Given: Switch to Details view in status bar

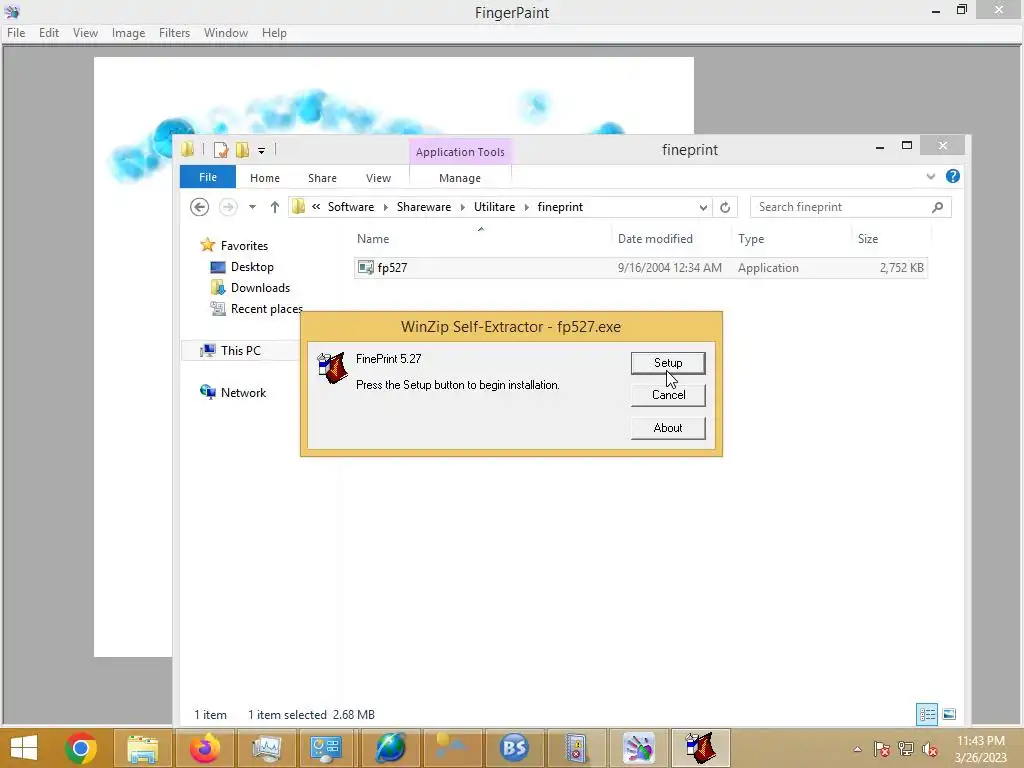Looking at the screenshot, I should point(927,714).
